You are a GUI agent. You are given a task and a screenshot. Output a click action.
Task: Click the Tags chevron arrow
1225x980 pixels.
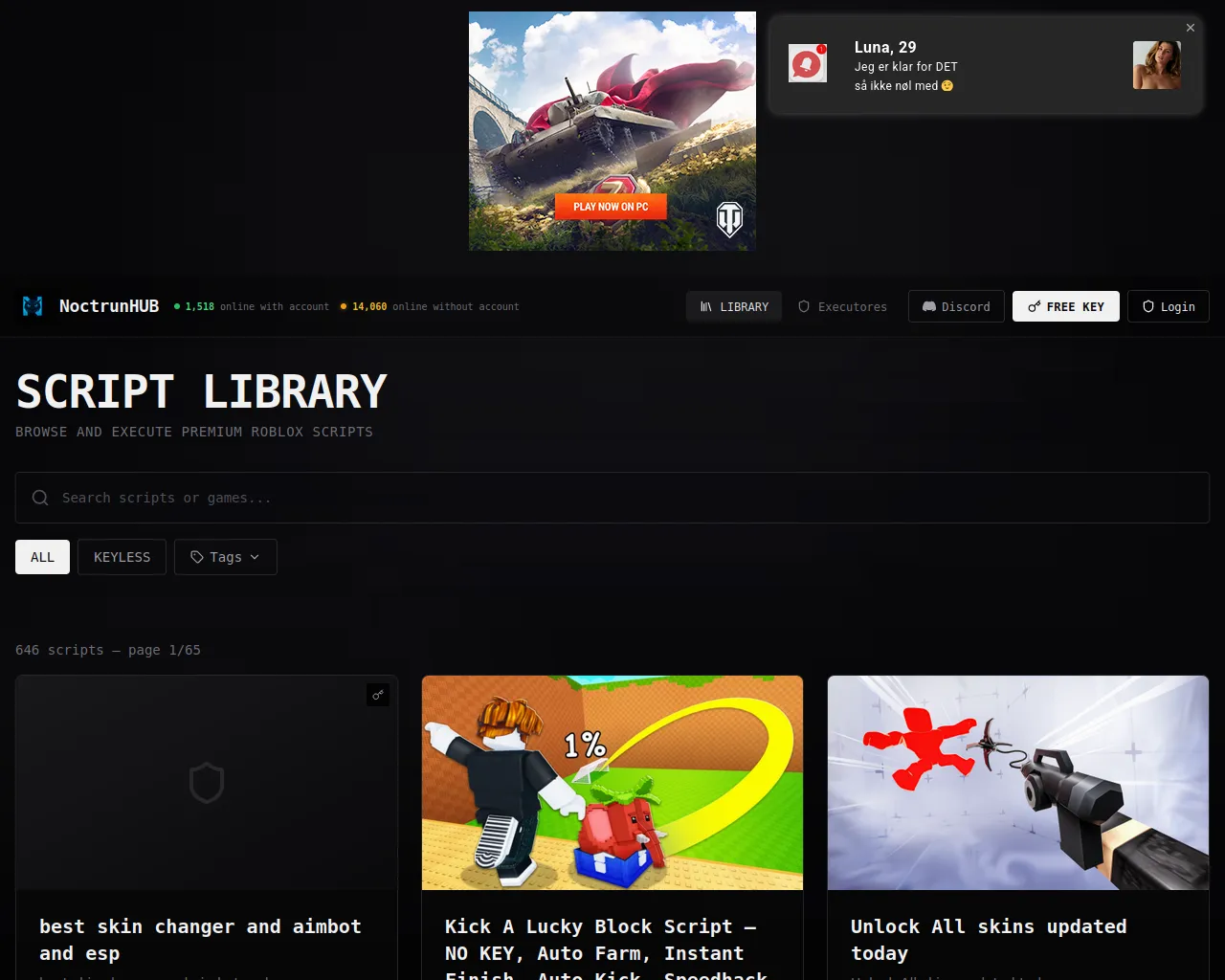point(255,557)
